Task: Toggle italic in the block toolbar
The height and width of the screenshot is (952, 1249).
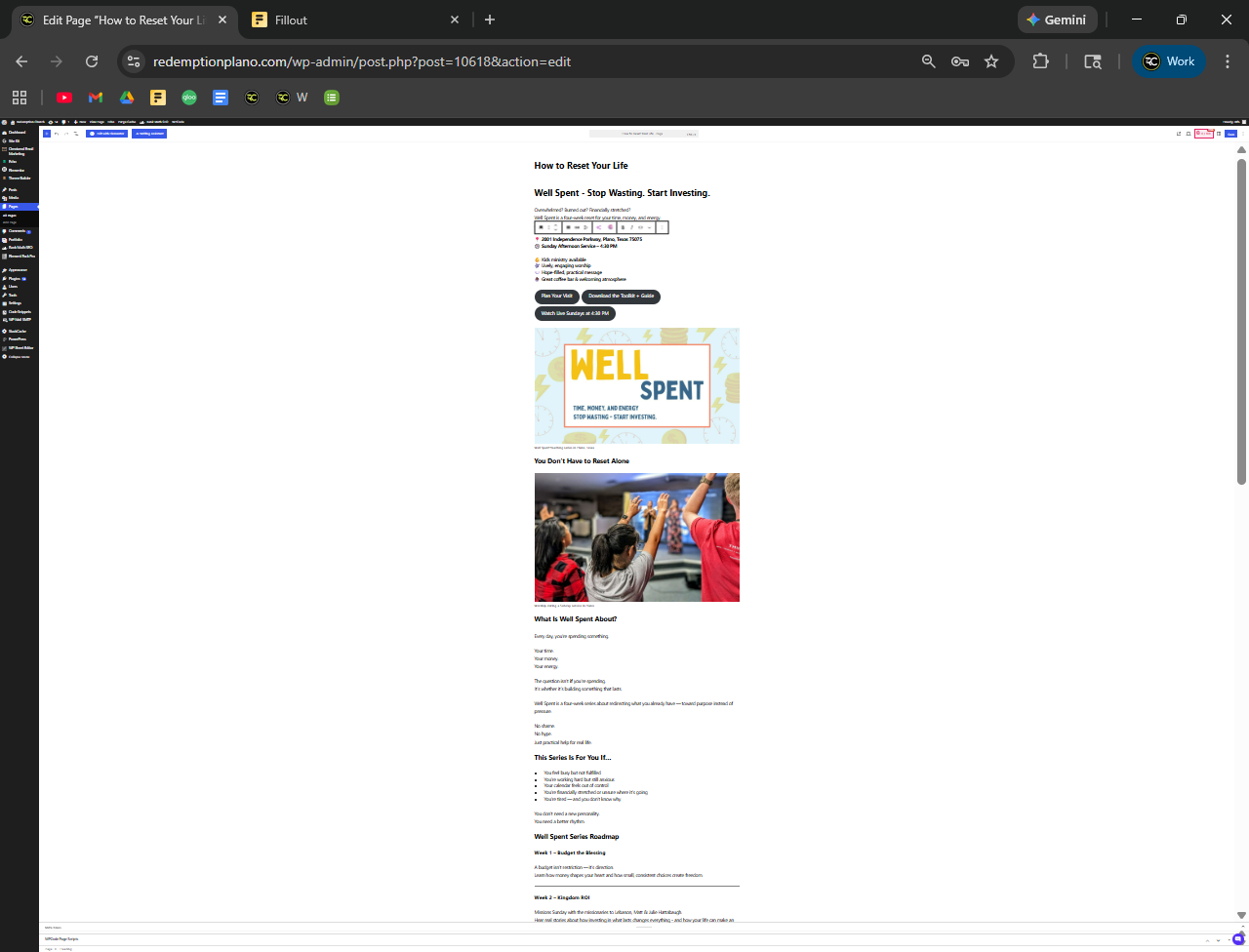Action: (631, 227)
